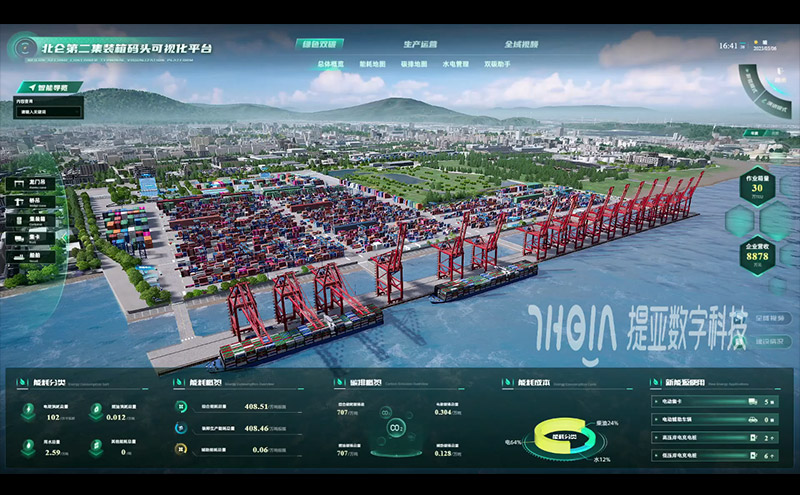
Task: Click the 企业营收 hexagon showing 8878
Action: (x=755, y=252)
